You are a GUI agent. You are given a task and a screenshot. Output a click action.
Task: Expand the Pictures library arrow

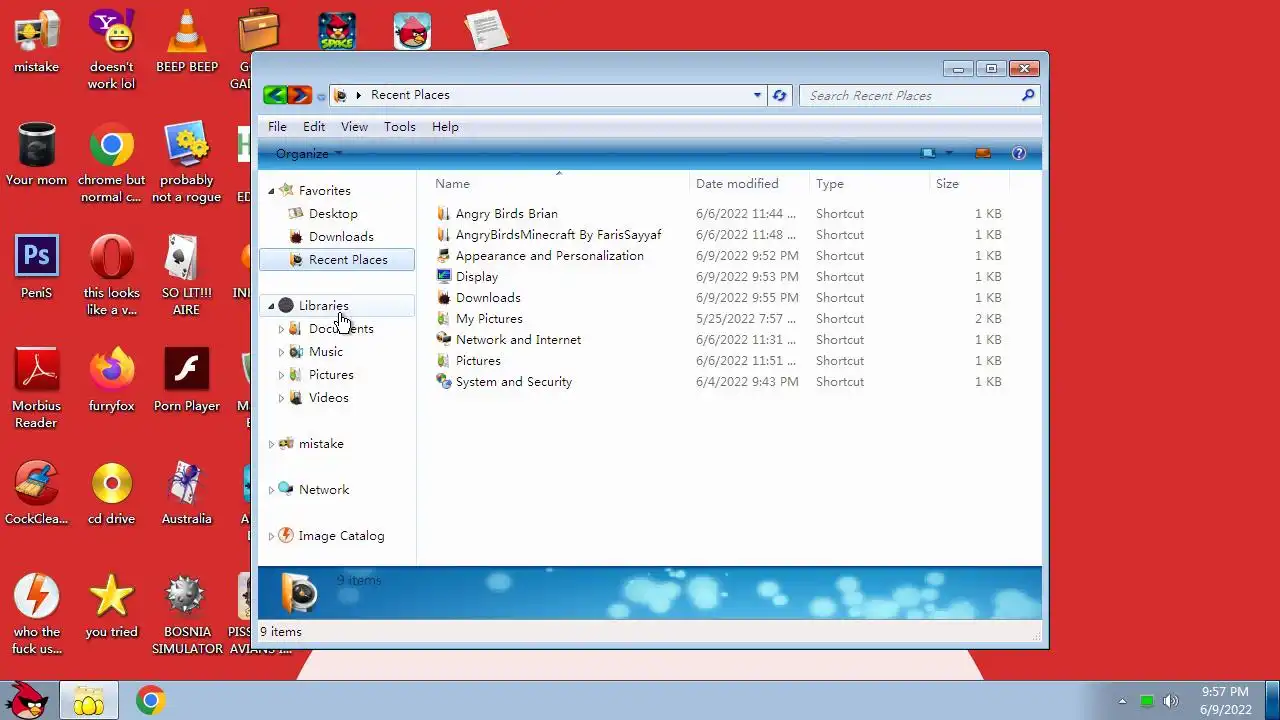(x=281, y=375)
